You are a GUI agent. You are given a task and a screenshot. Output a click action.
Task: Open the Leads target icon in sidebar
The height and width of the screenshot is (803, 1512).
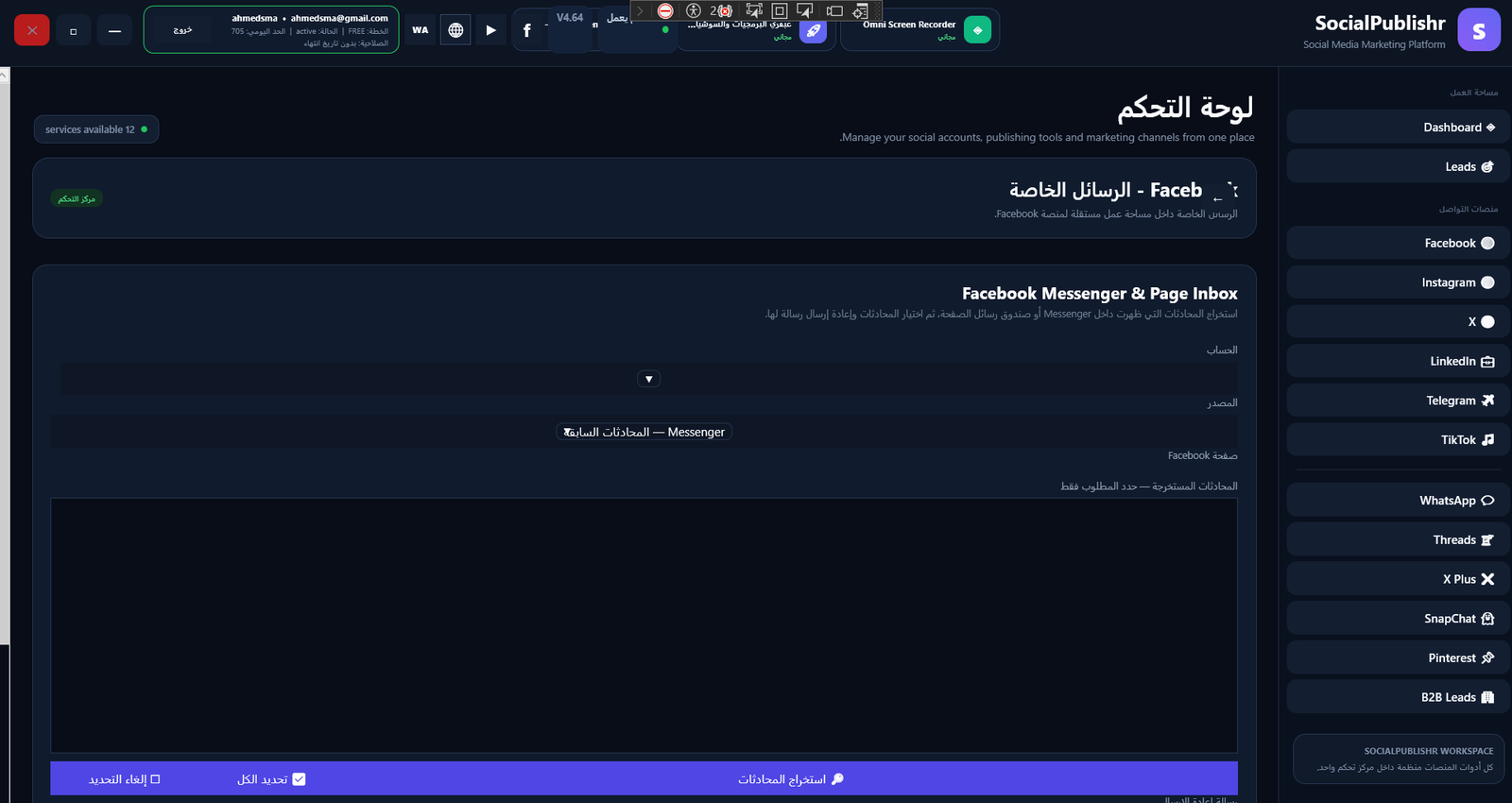pyautogui.click(x=1487, y=167)
